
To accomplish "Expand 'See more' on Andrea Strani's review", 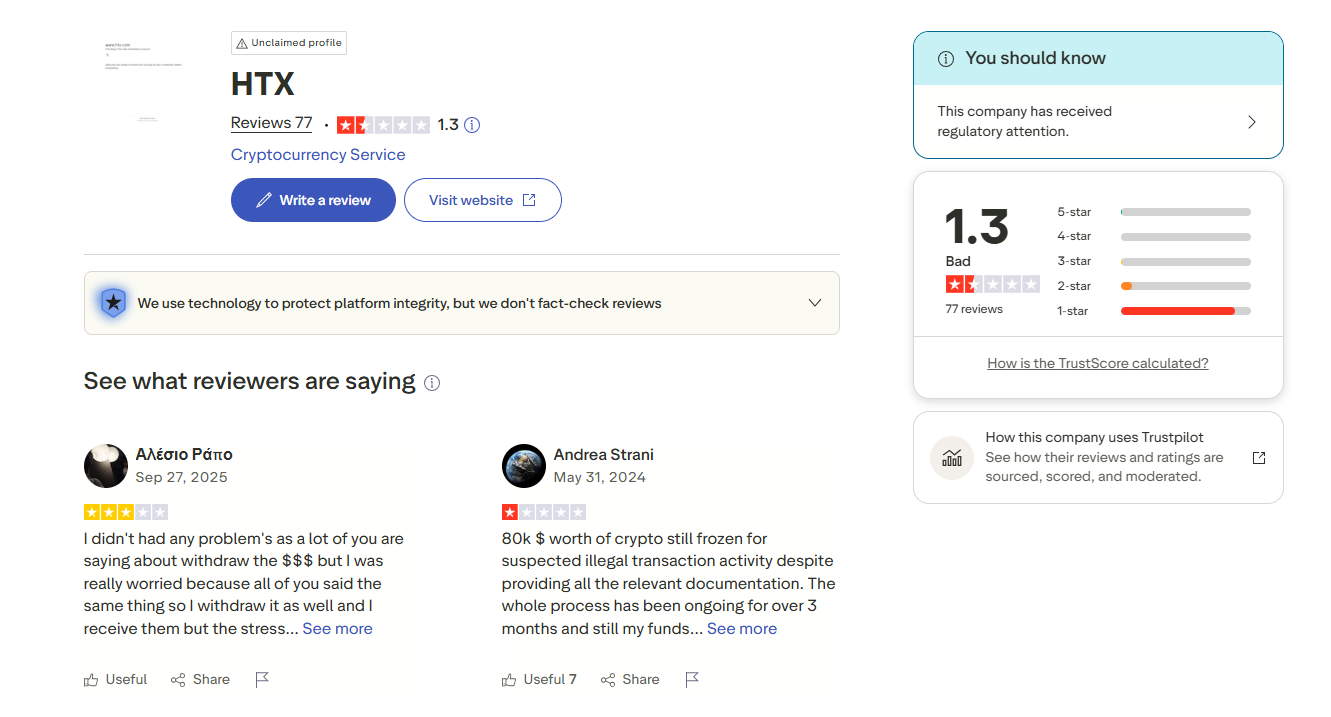I will [742, 629].
